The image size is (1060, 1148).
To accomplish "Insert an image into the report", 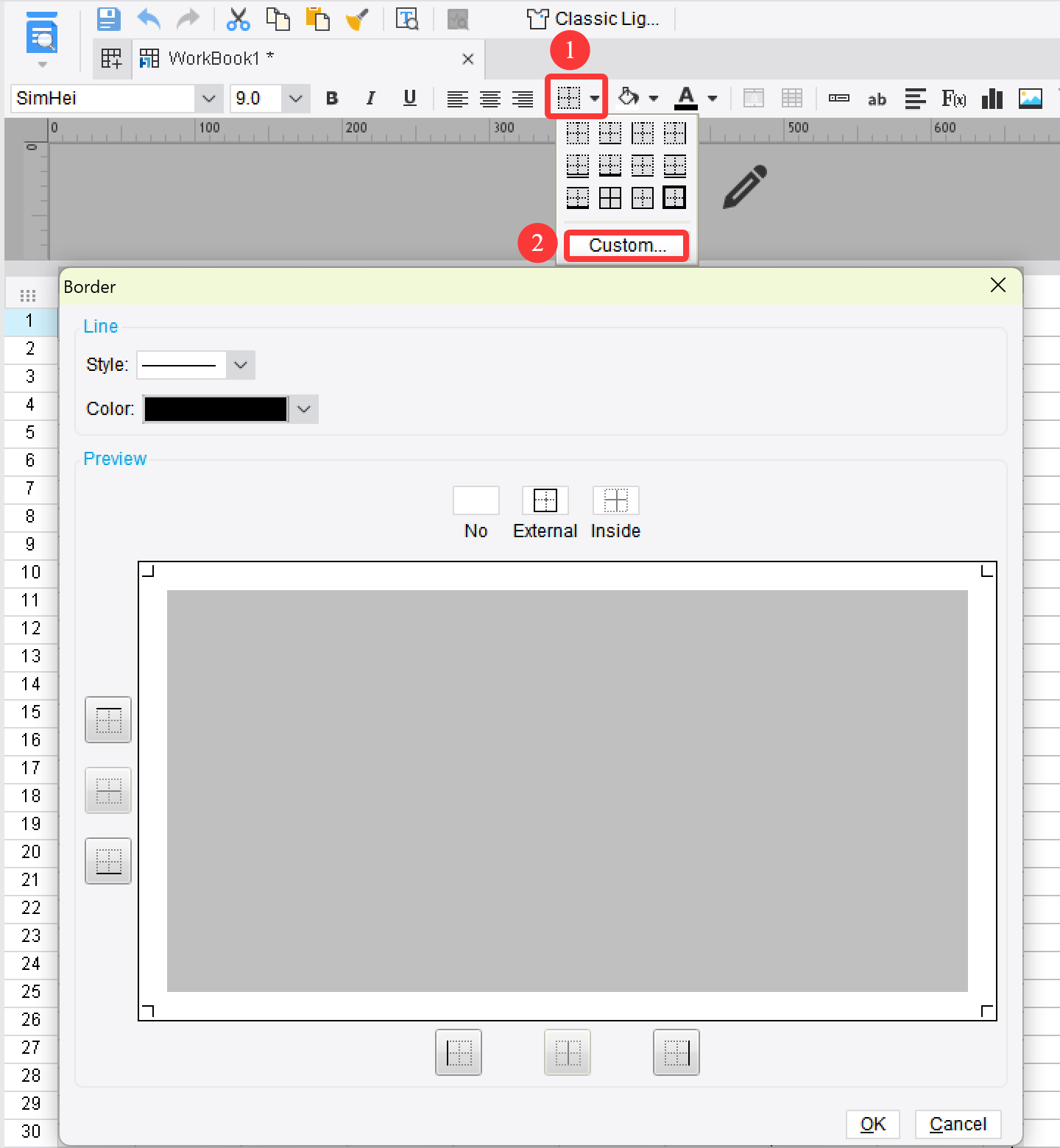I will (x=1031, y=98).
